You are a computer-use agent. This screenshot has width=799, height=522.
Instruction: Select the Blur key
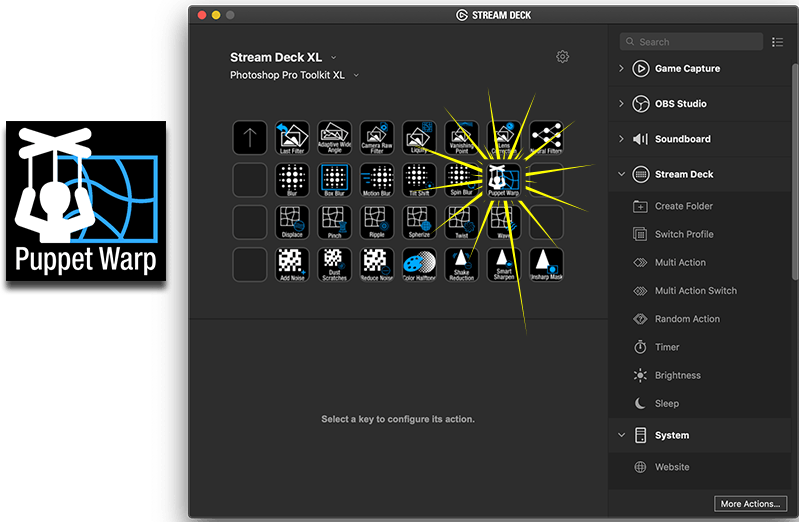[292, 180]
